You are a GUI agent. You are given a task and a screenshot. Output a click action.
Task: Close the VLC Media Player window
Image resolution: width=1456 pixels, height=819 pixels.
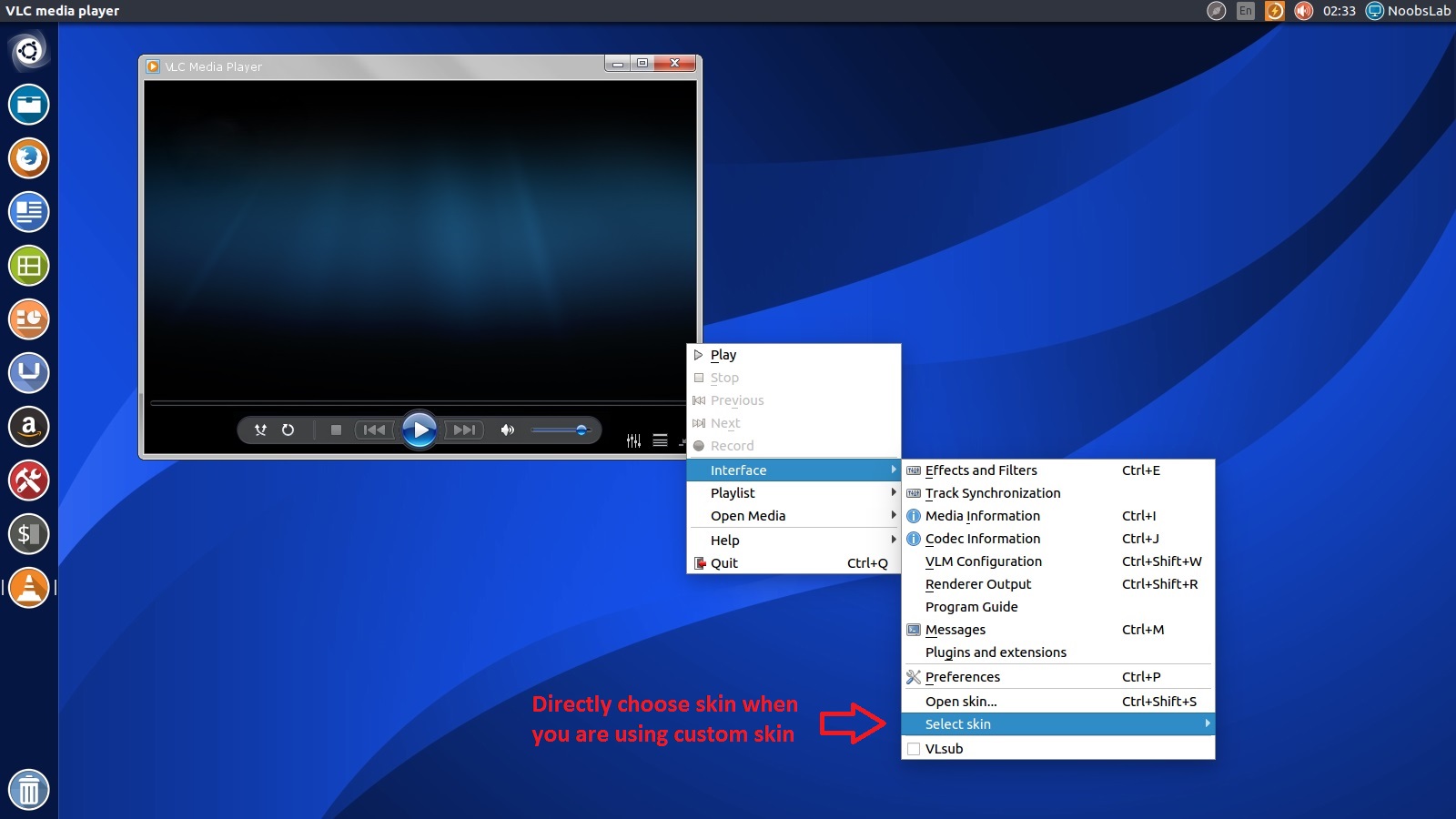click(675, 64)
